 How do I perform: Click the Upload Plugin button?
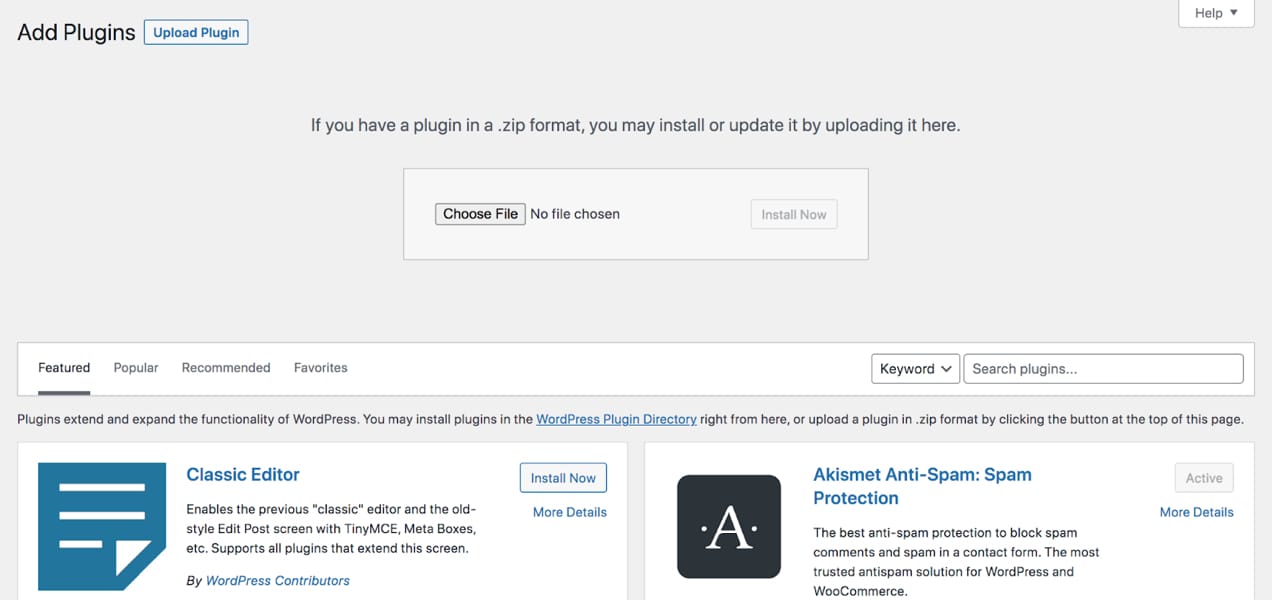(x=196, y=32)
